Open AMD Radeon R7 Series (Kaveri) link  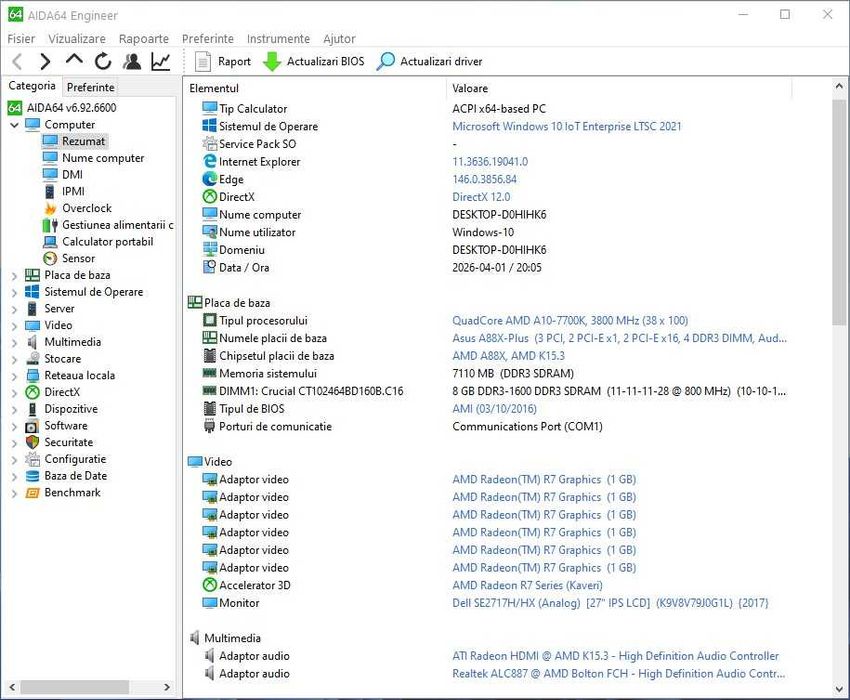(527, 585)
